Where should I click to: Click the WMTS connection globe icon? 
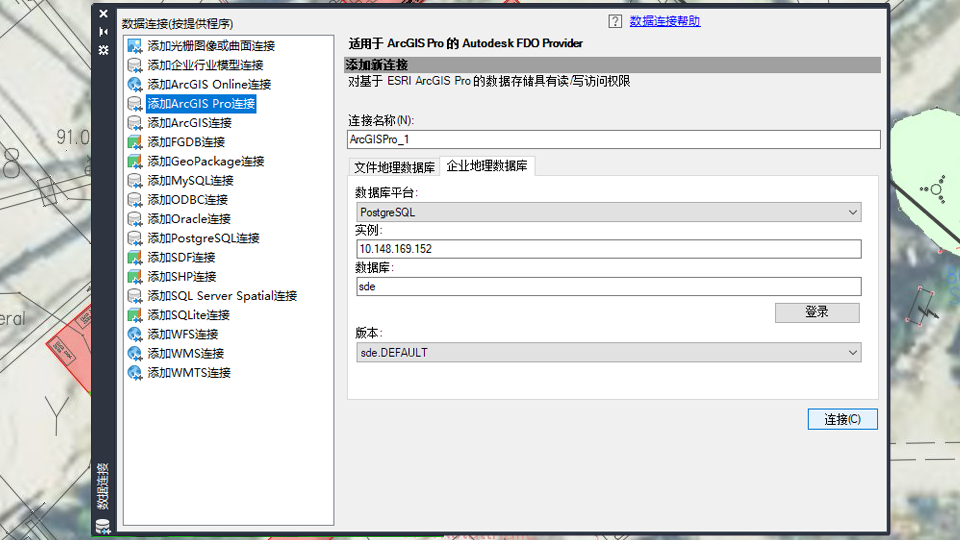coord(135,373)
